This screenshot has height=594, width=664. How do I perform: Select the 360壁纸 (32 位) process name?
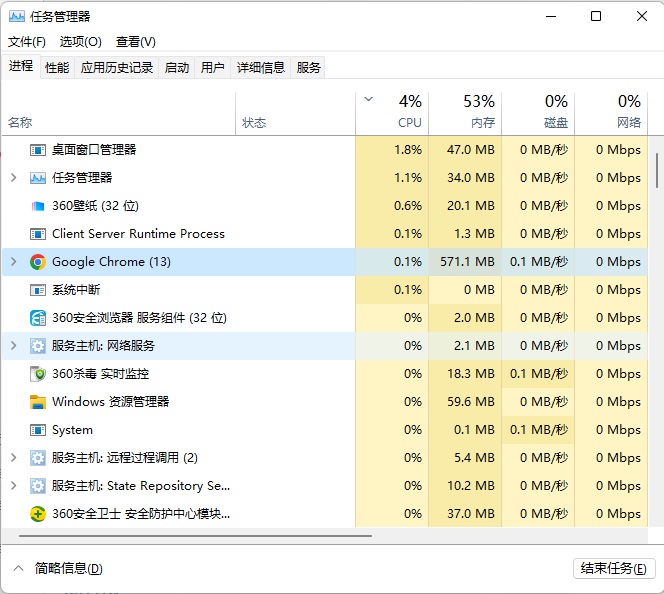pyautogui.click(x=95, y=206)
